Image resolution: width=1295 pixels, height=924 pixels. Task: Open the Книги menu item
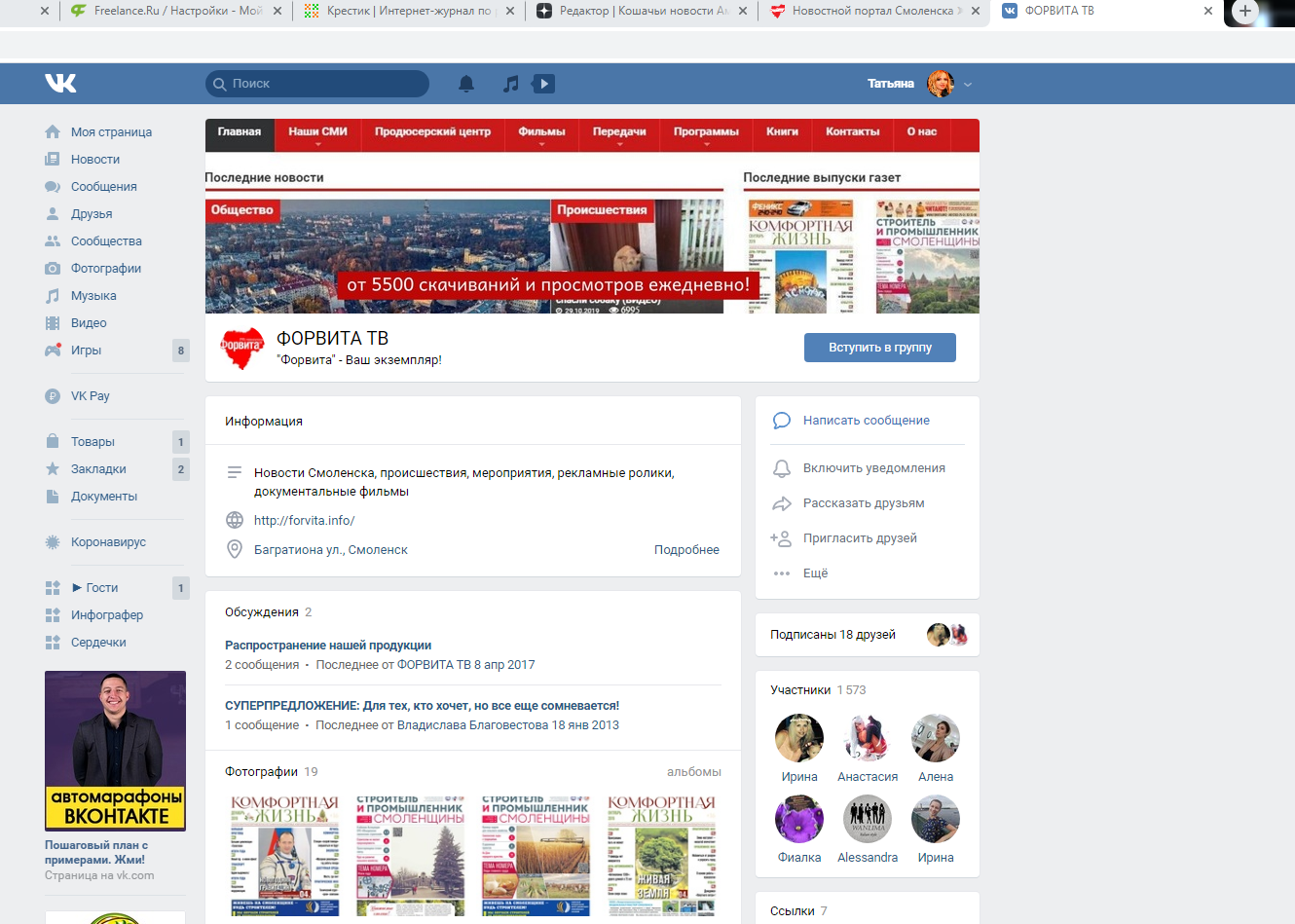pos(782,135)
